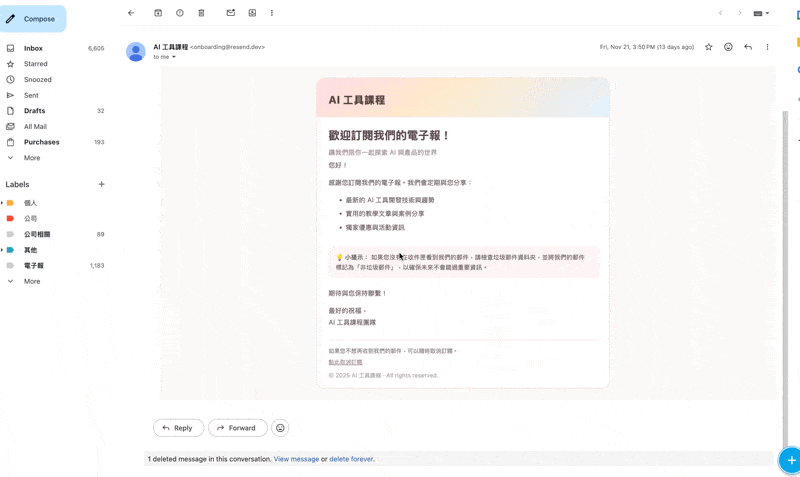
Task: Go back to inbox with back arrow
Action: 131,13
